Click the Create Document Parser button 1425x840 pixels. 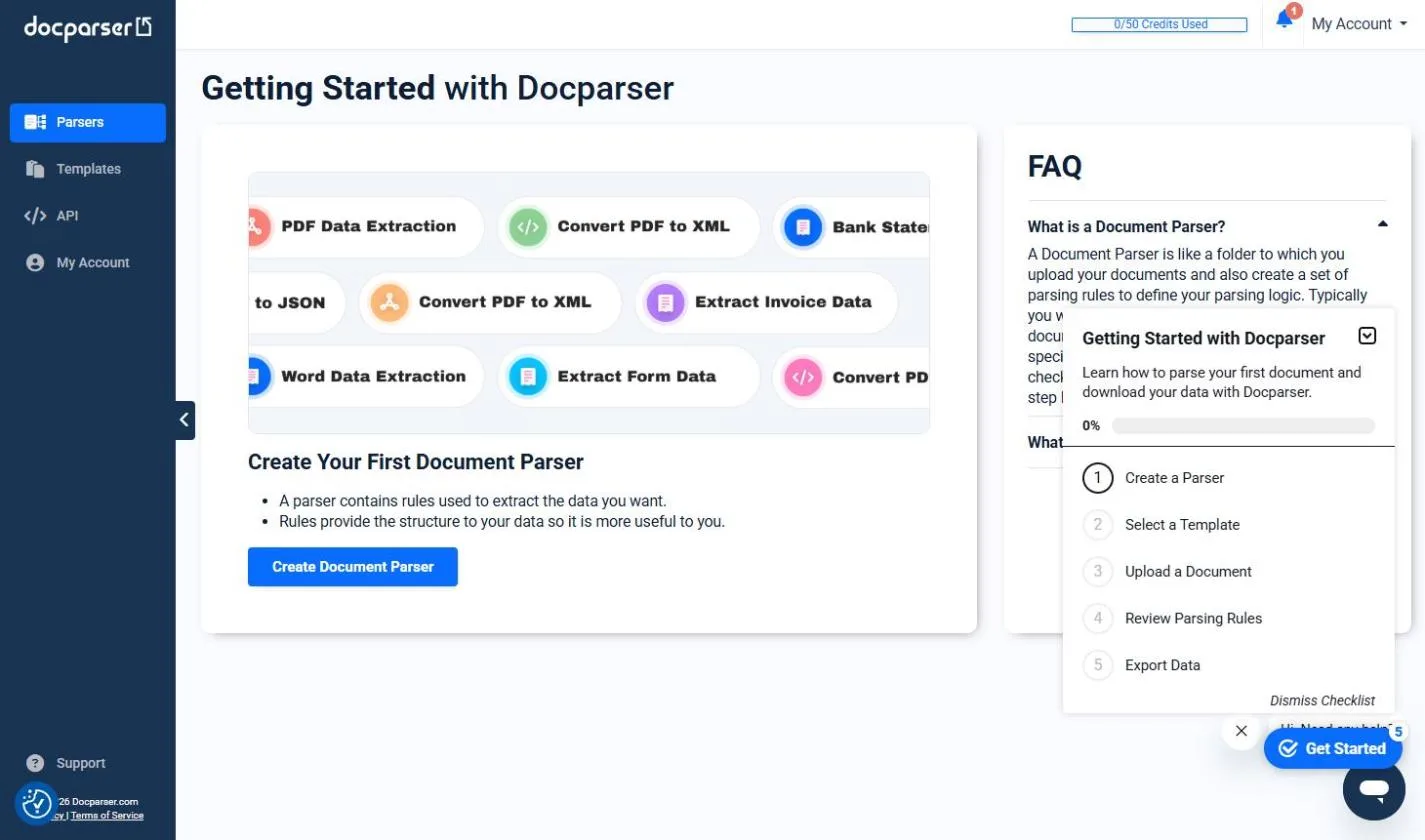(x=353, y=567)
